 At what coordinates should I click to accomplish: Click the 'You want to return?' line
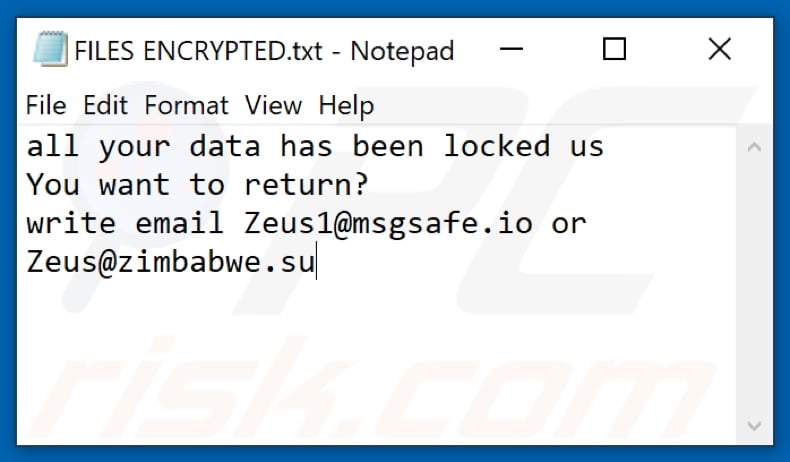[197, 185]
